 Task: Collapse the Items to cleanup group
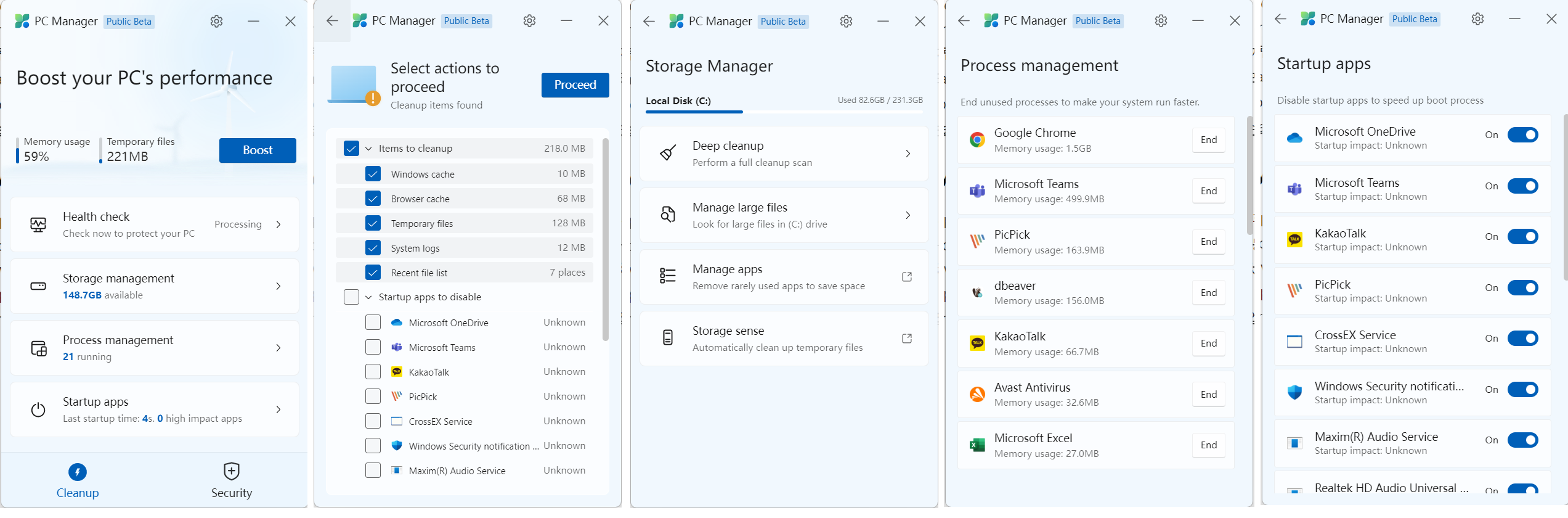coord(368,149)
